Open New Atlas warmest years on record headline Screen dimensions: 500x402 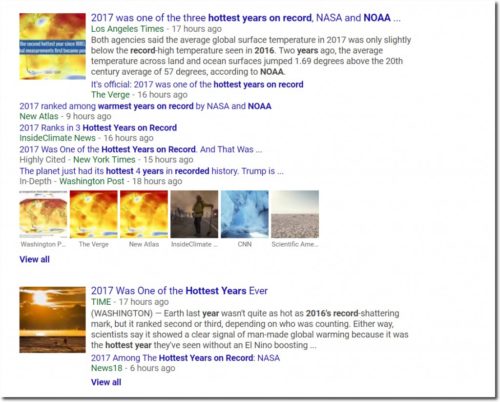tap(145, 106)
